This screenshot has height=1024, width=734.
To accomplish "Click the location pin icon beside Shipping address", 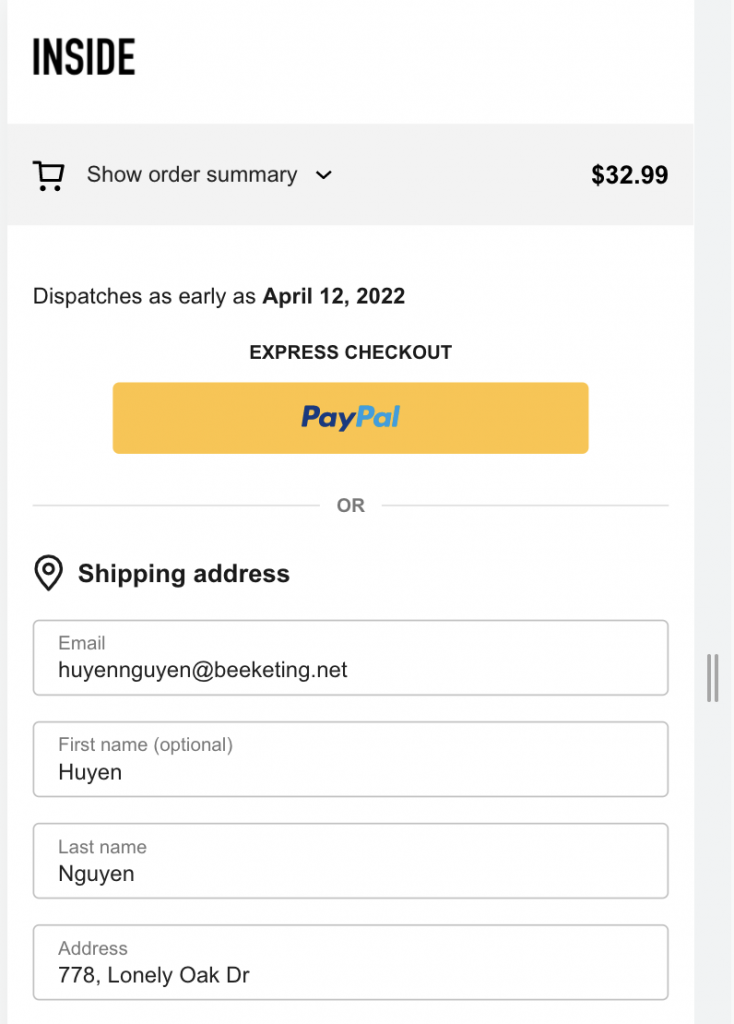I will pos(48,573).
